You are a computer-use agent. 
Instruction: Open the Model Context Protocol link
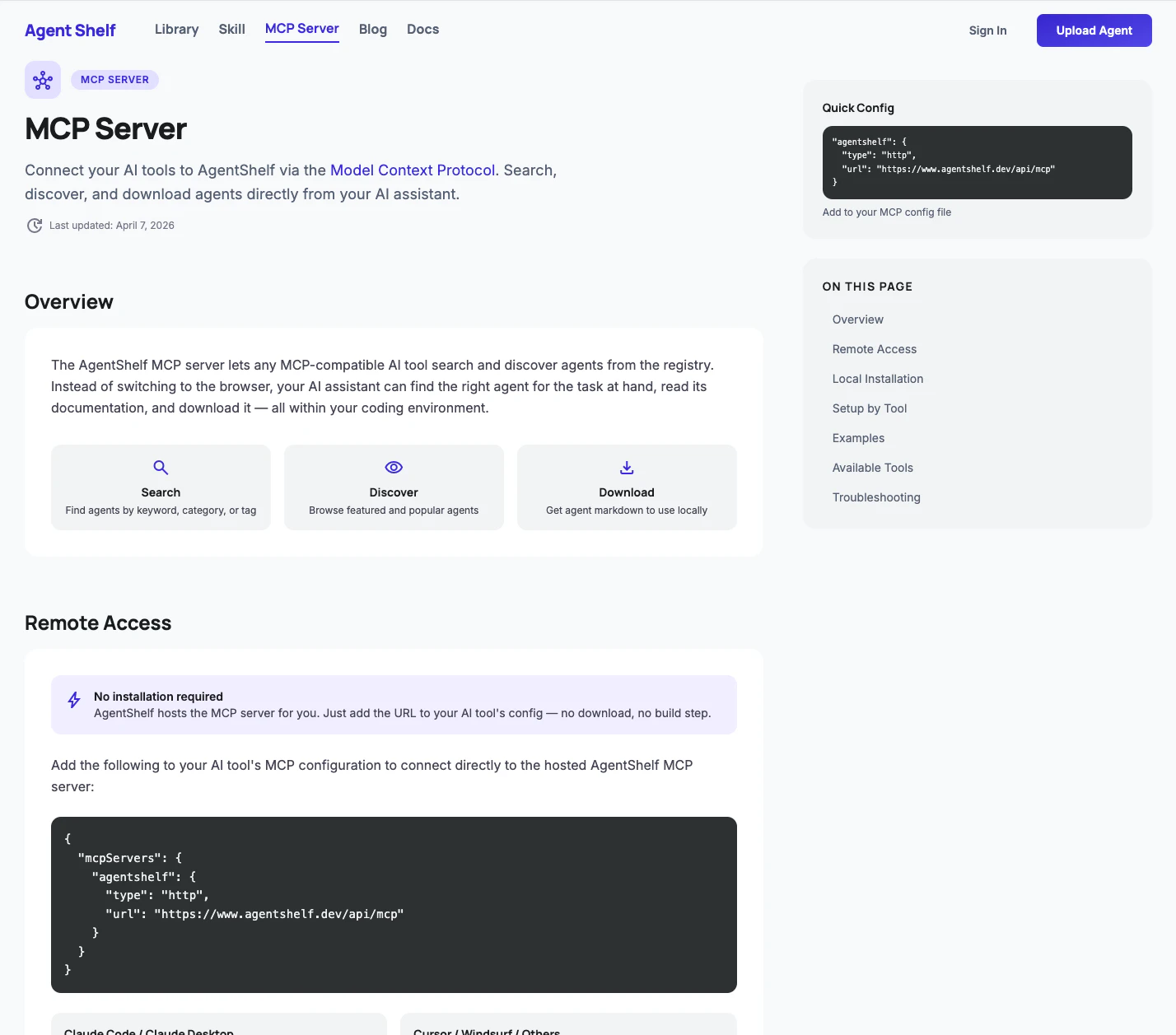tap(413, 170)
